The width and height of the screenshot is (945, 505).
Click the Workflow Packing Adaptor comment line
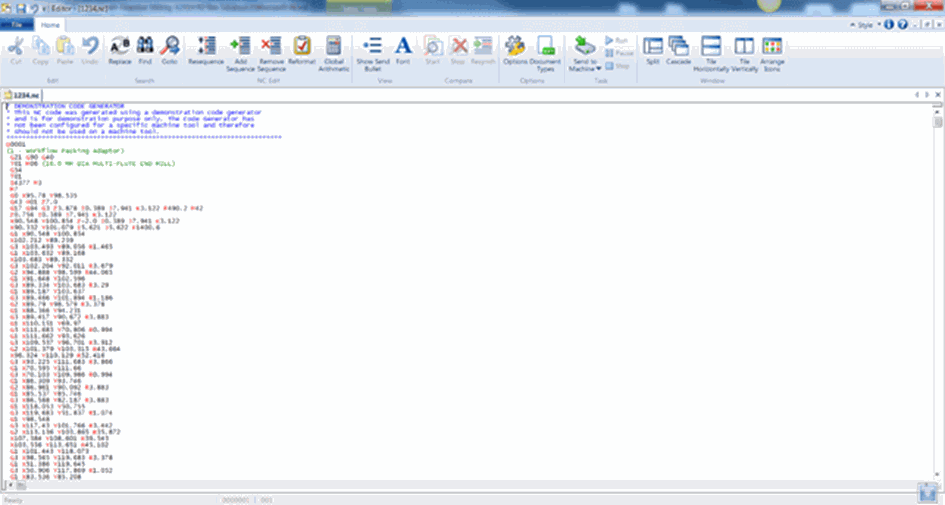(x=65, y=151)
